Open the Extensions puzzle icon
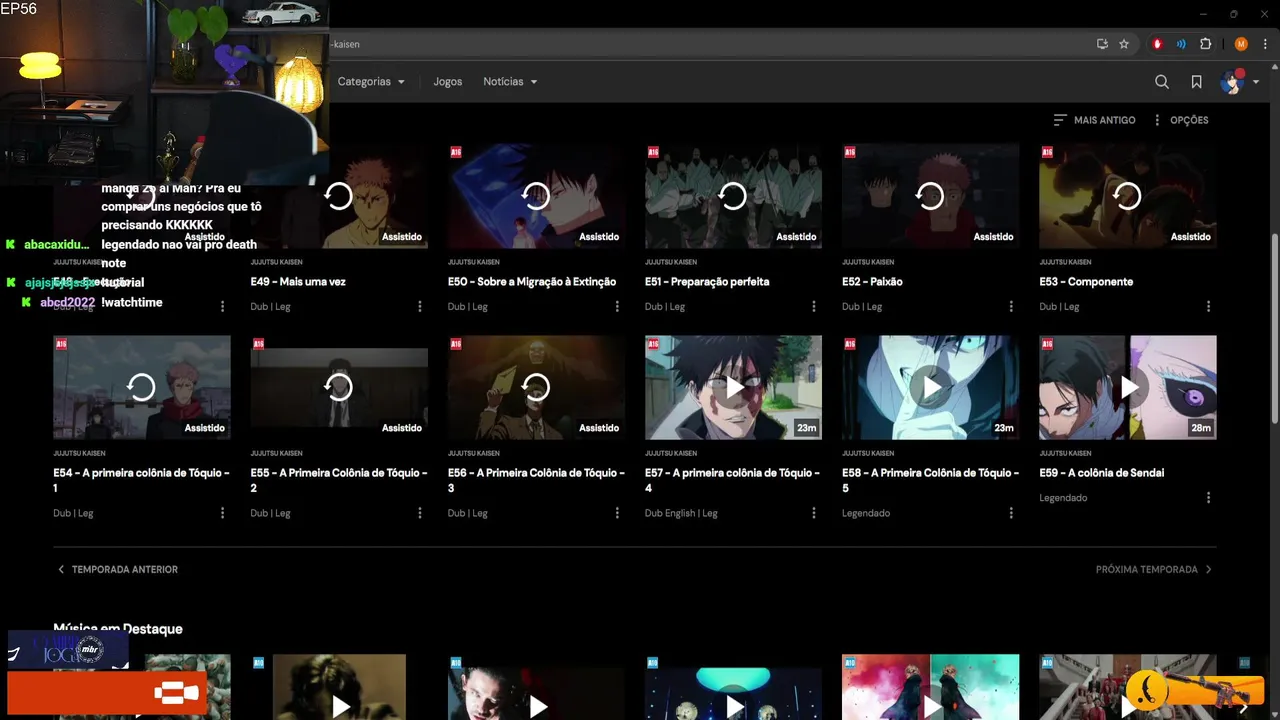This screenshot has width=1280, height=720. 1205,44
